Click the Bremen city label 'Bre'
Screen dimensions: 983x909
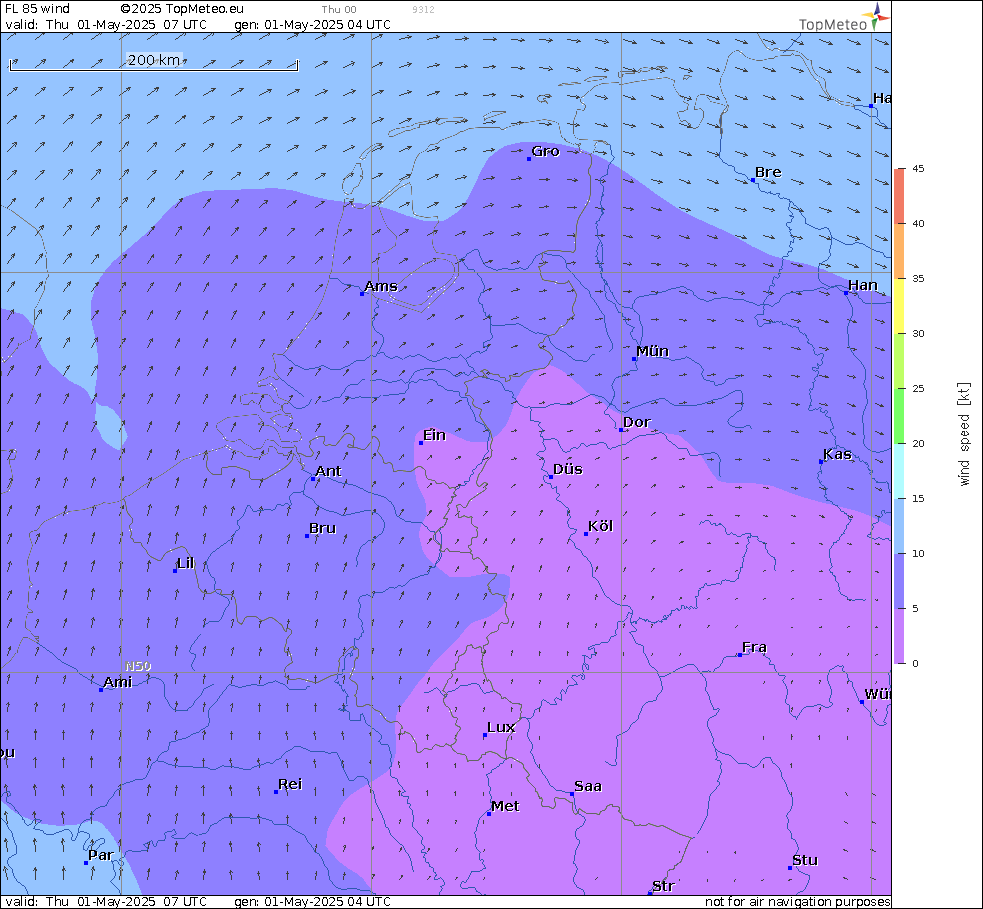click(x=768, y=172)
